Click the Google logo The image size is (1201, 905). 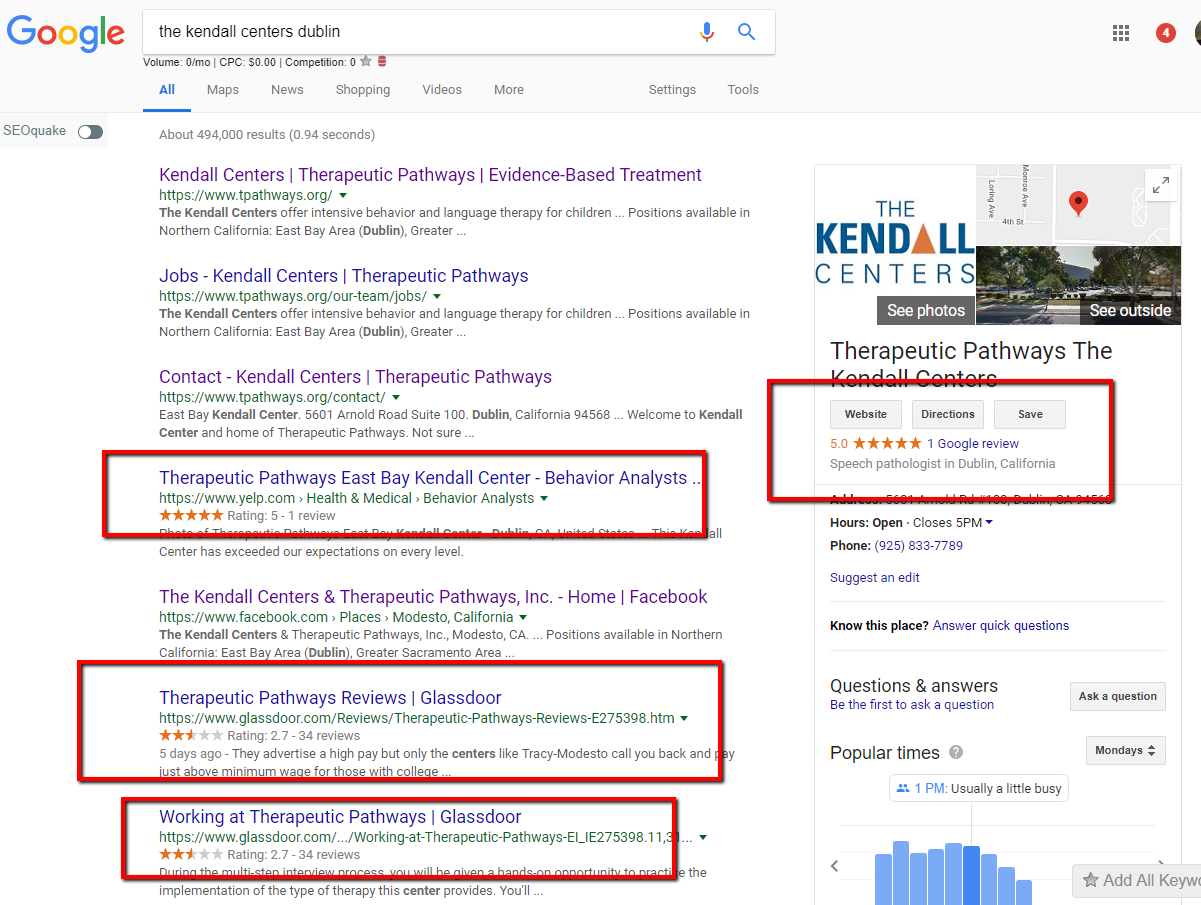coord(66,33)
